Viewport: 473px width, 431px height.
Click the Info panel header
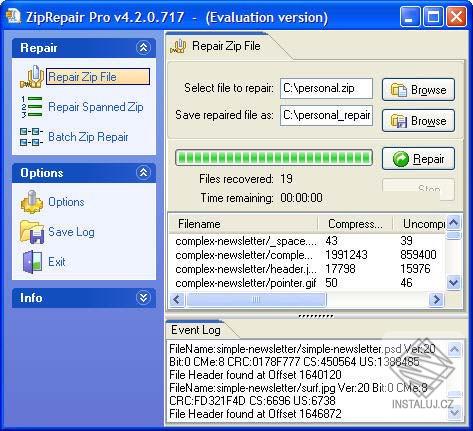(x=84, y=298)
